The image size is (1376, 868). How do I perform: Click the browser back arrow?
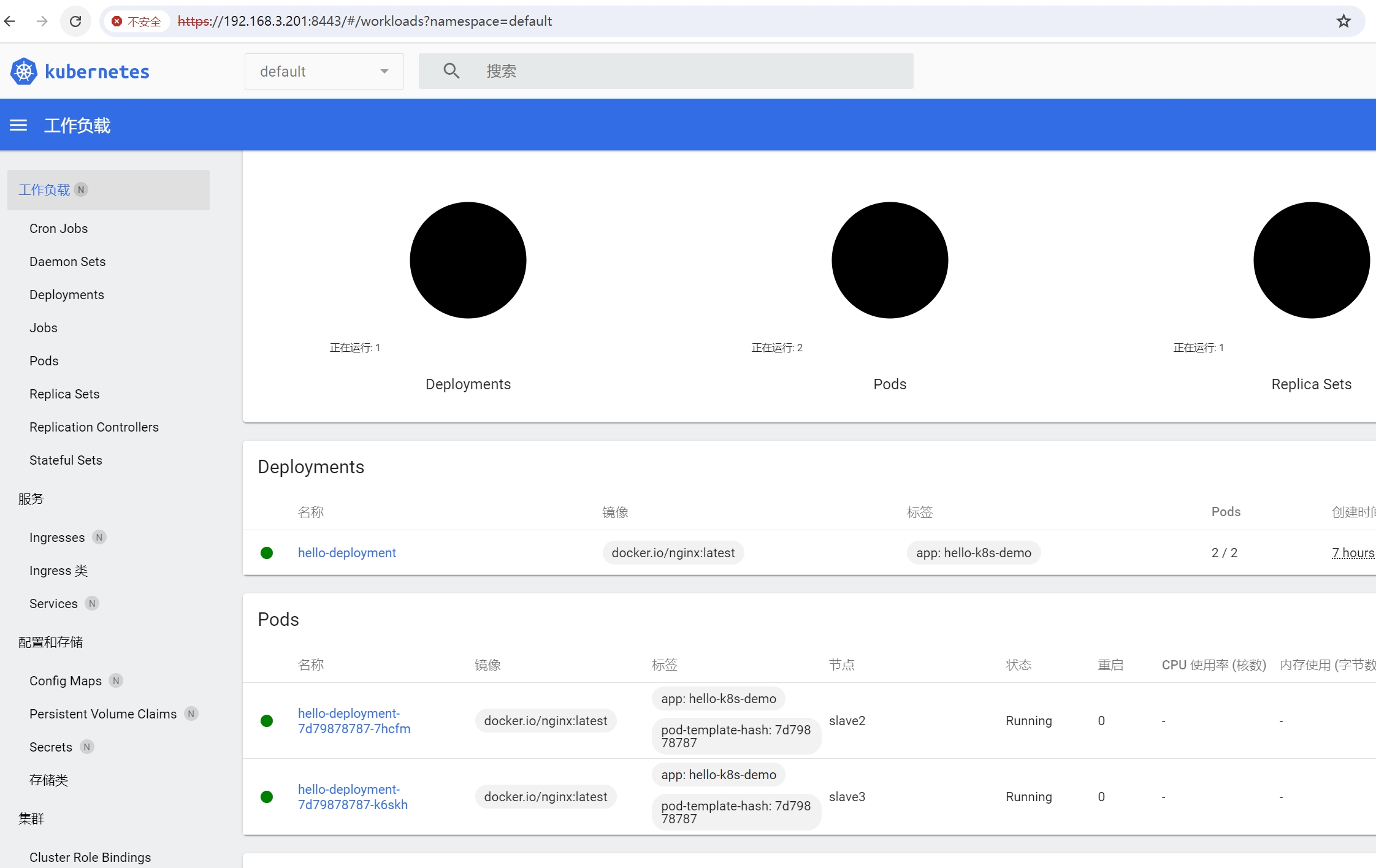tap(10, 21)
